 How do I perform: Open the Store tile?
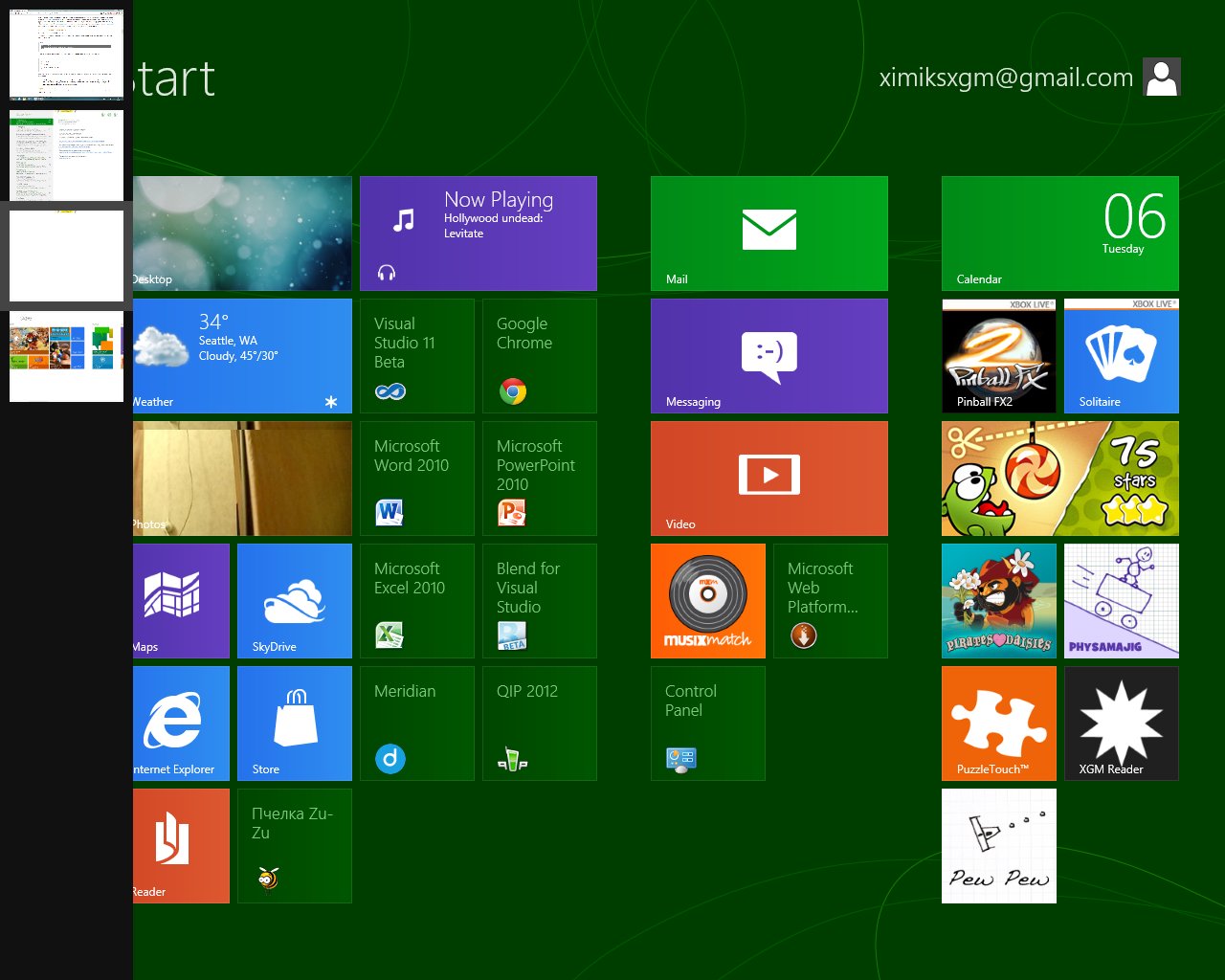click(295, 724)
